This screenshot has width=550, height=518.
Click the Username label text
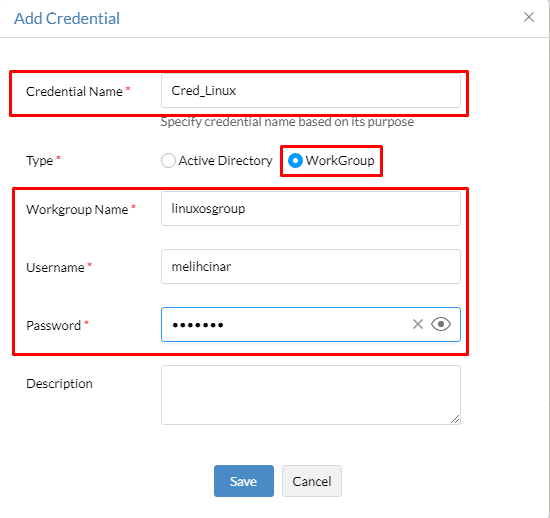click(x=55, y=268)
